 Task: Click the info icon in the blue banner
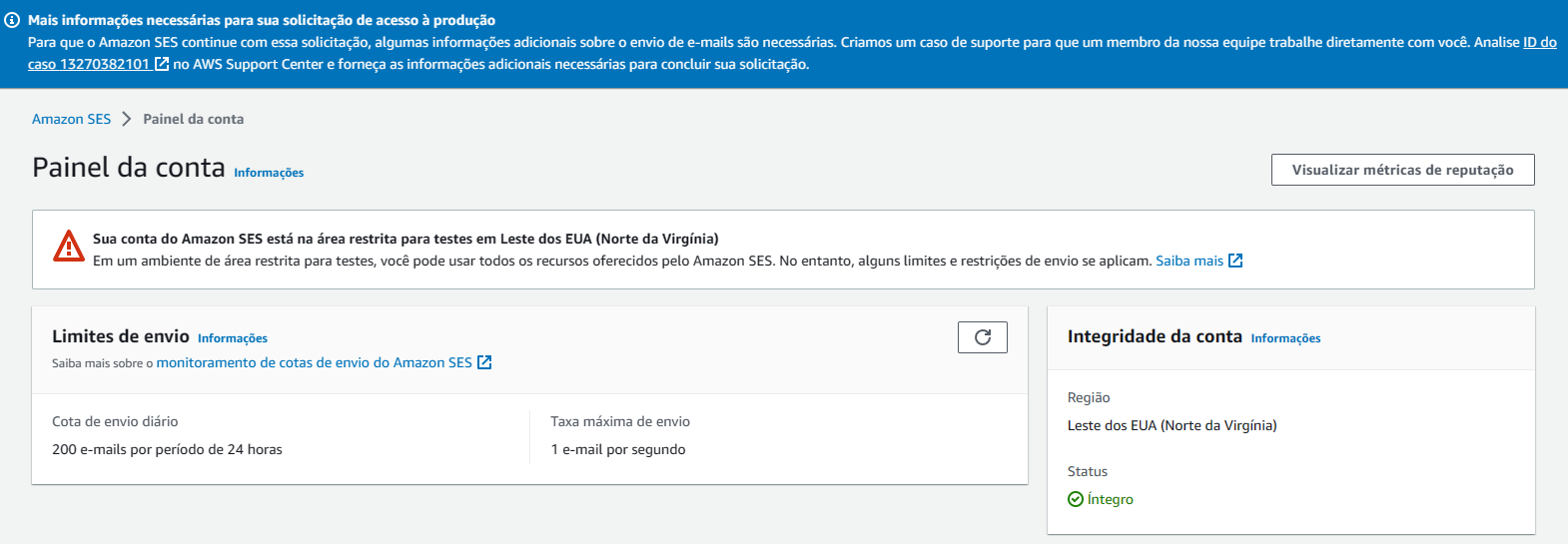[x=12, y=20]
